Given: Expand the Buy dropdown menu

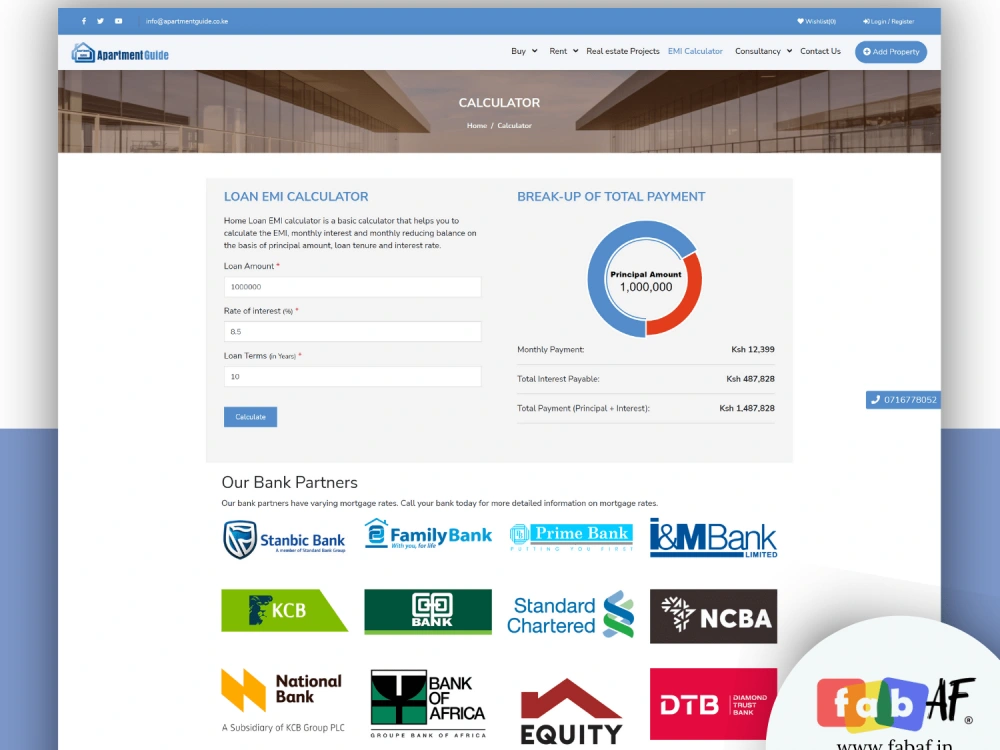Looking at the screenshot, I should [524, 51].
